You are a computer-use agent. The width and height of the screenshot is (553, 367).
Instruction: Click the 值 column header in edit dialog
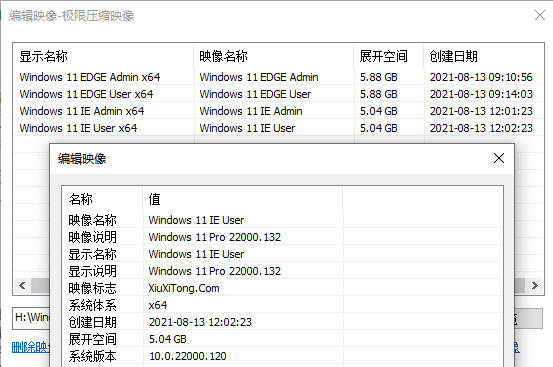point(243,199)
